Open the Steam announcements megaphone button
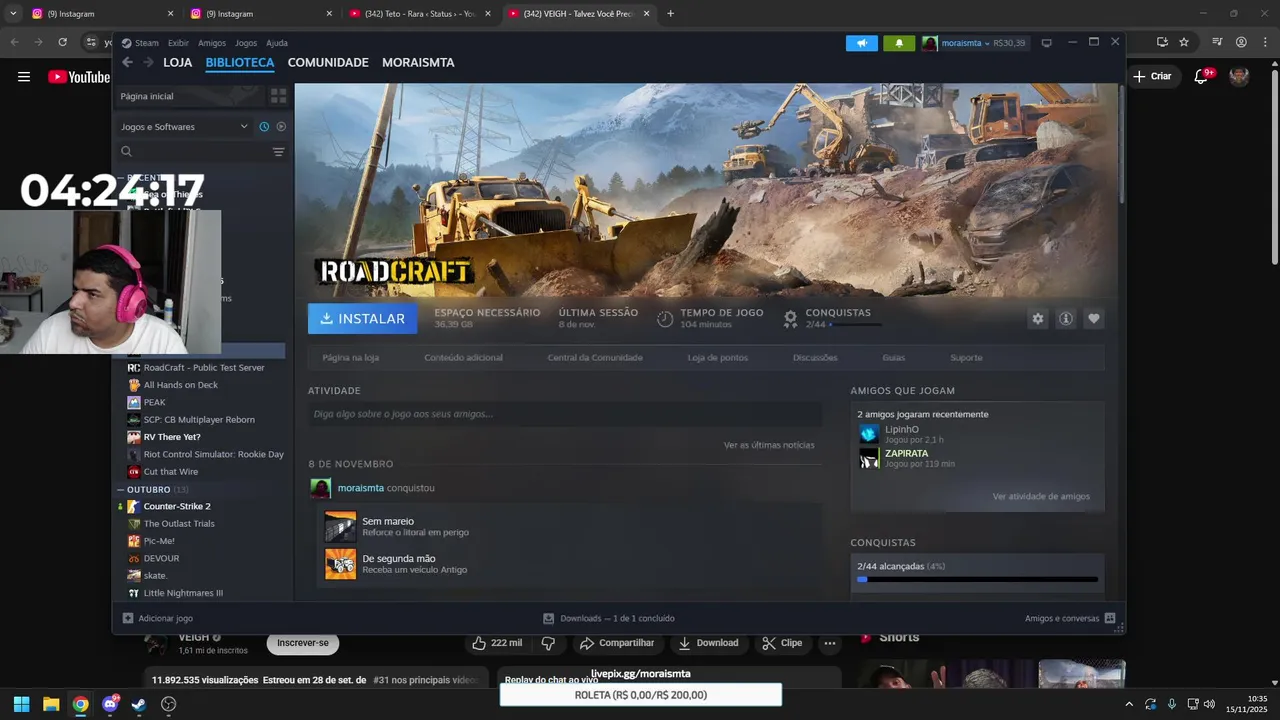Image resolution: width=1280 pixels, height=720 pixels. coord(862,43)
